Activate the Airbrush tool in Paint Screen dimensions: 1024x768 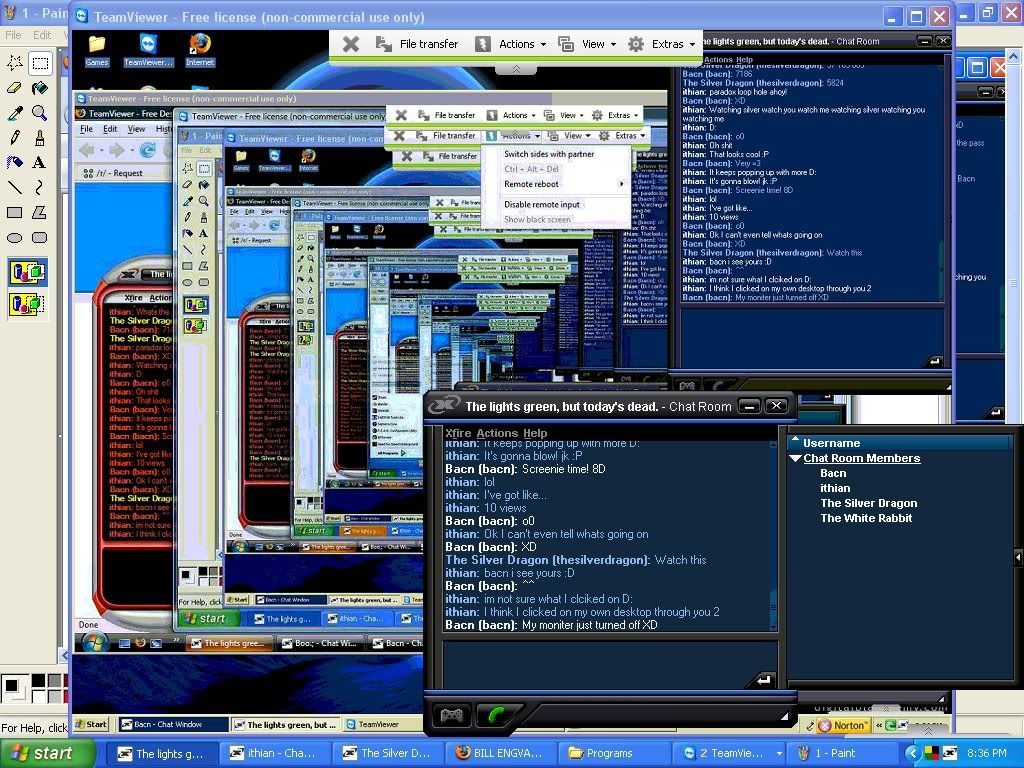15,162
